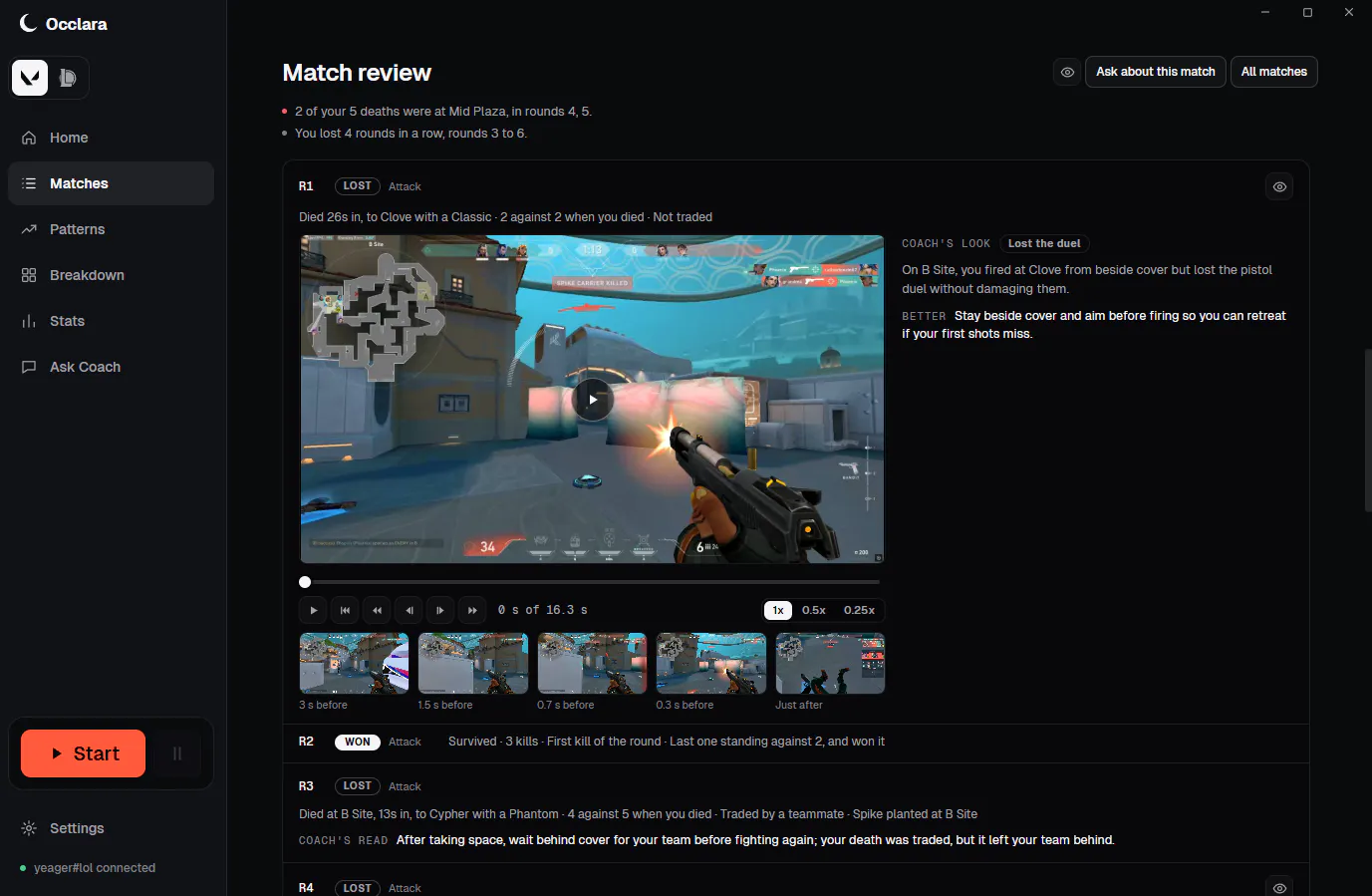Switch to the Valorant game icon
Viewport: 1372px width, 896px height.
pos(30,78)
